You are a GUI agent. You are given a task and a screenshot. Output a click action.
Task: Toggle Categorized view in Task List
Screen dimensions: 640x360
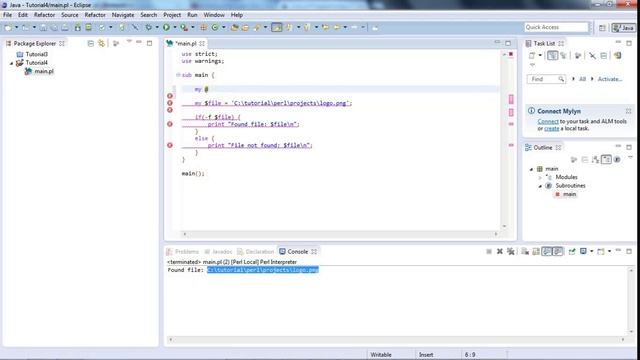pyautogui.click(x=552, y=56)
